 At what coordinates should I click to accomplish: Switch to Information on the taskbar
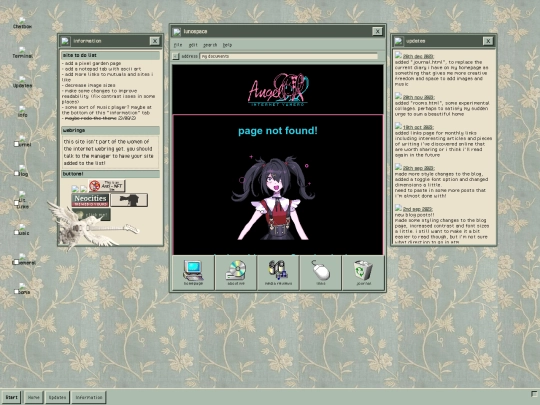coord(89,397)
